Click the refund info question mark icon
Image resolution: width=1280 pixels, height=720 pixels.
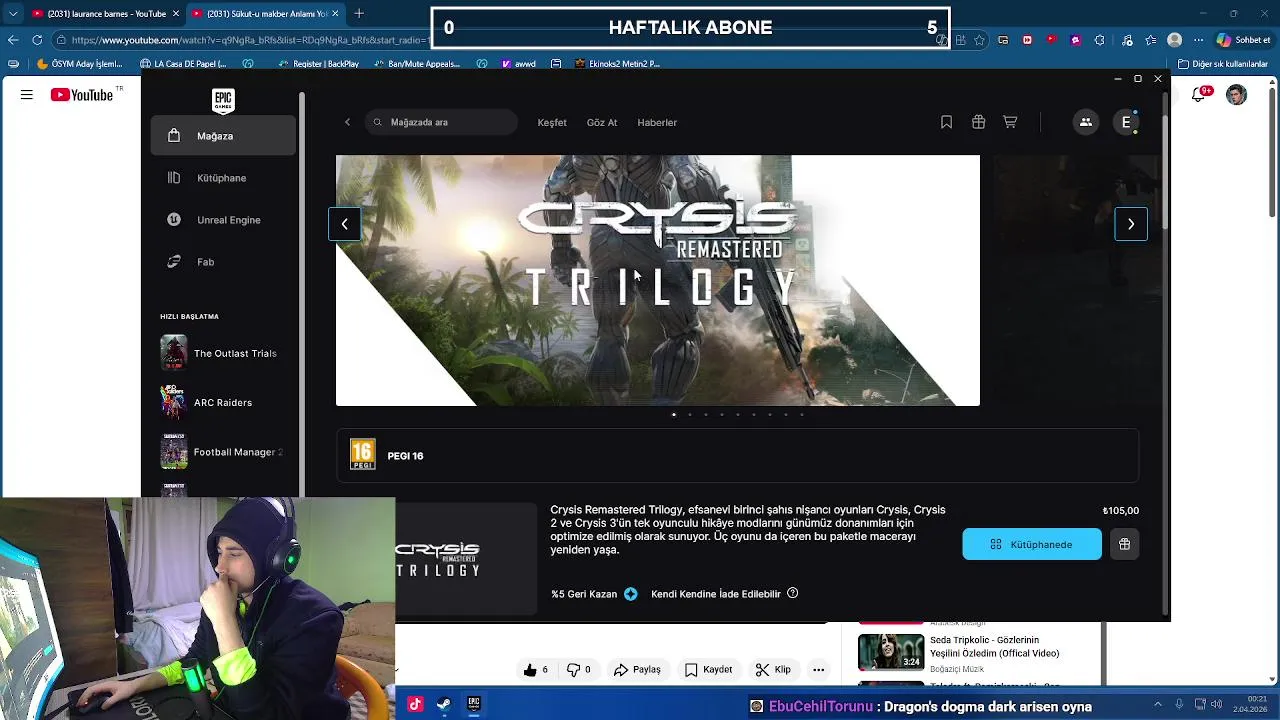click(x=792, y=593)
